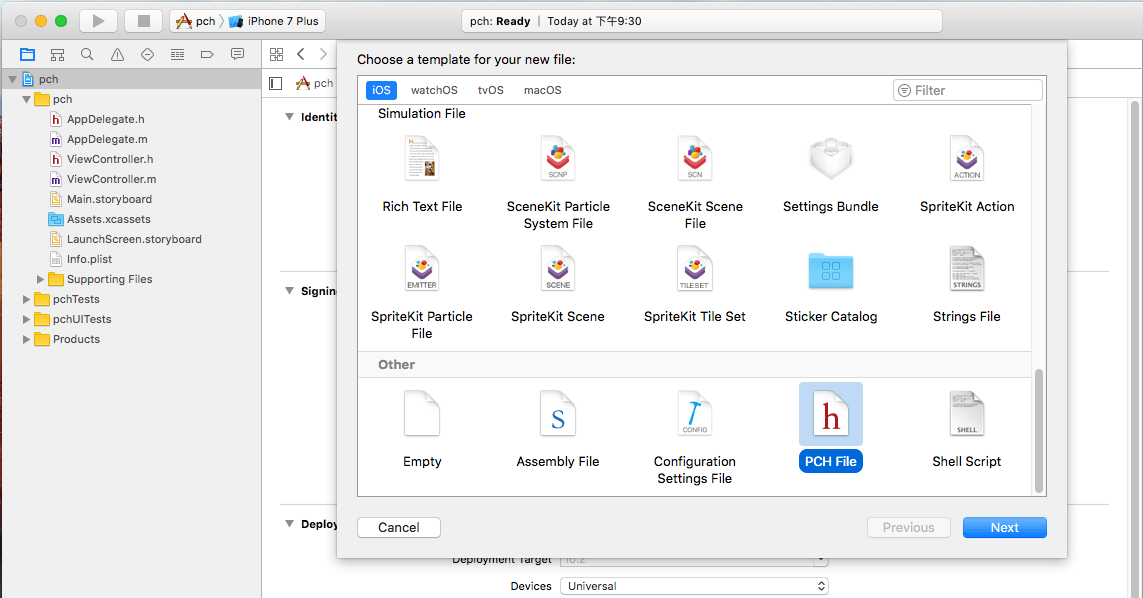Choose the Assembly File template

click(557, 414)
